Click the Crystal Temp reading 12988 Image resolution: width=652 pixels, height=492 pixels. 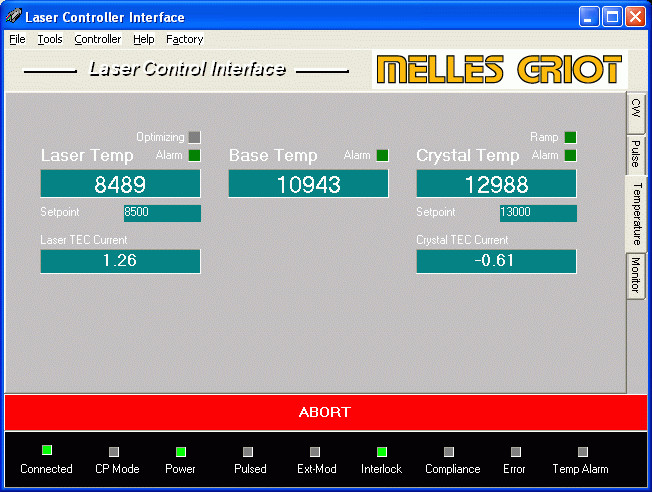click(x=496, y=183)
